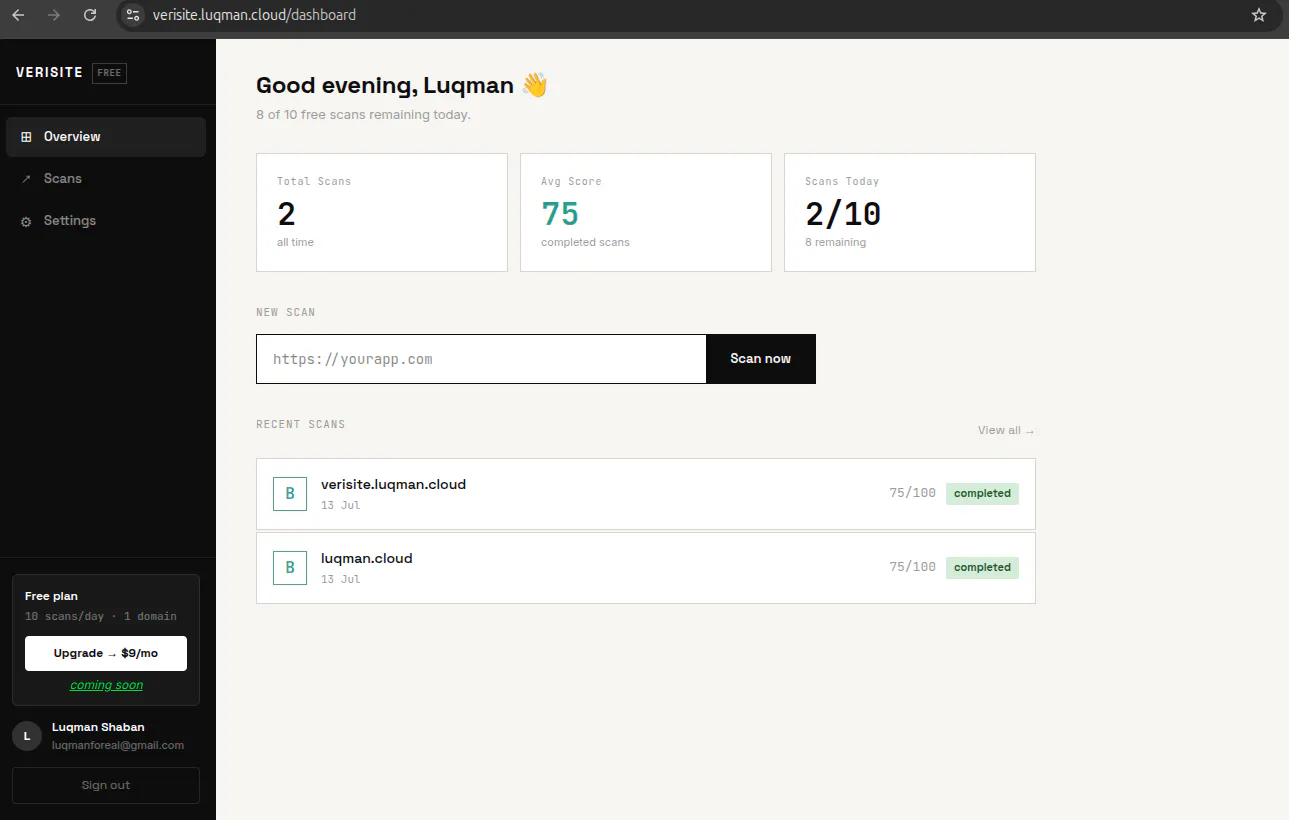Click the coming soon link
Viewport: 1289px width, 820px height.
pos(106,685)
